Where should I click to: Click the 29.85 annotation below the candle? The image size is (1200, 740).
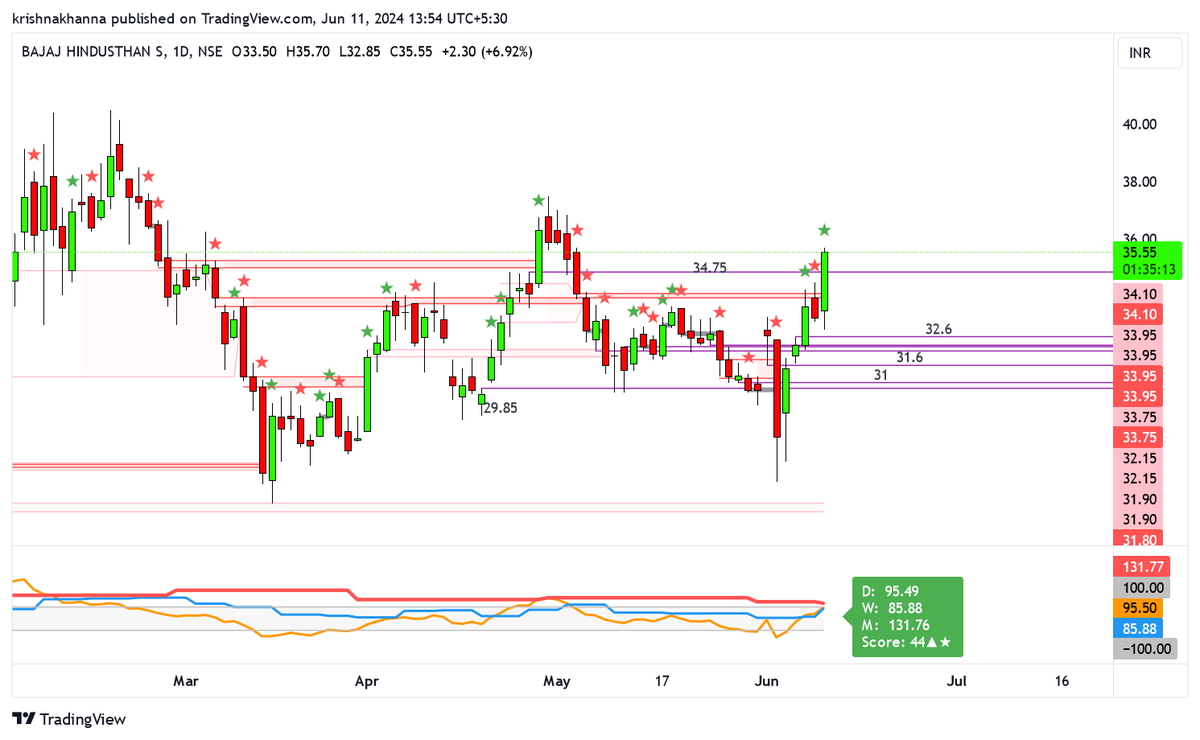501,408
